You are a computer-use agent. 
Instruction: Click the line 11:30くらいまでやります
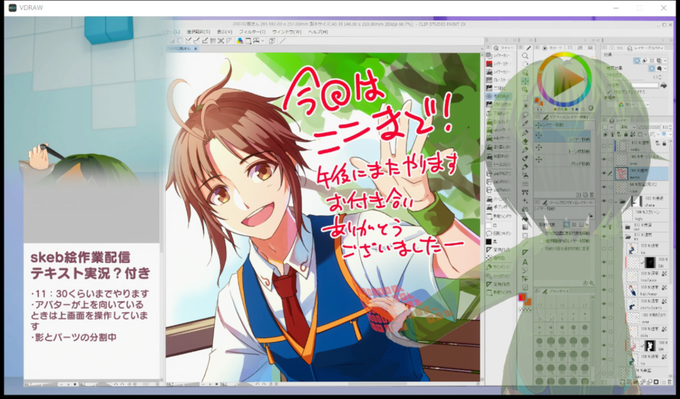pyautogui.click(x=90, y=293)
